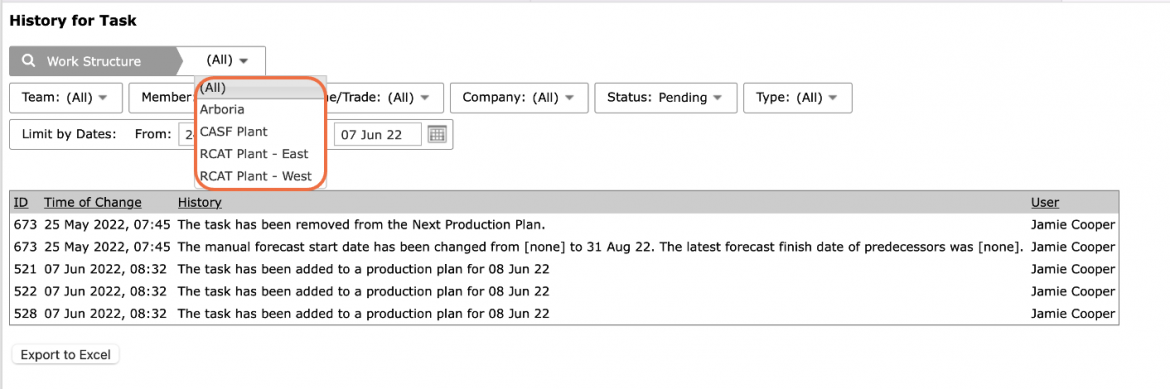
Task: Click the Export to Excel button
Action: tap(66, 355)
